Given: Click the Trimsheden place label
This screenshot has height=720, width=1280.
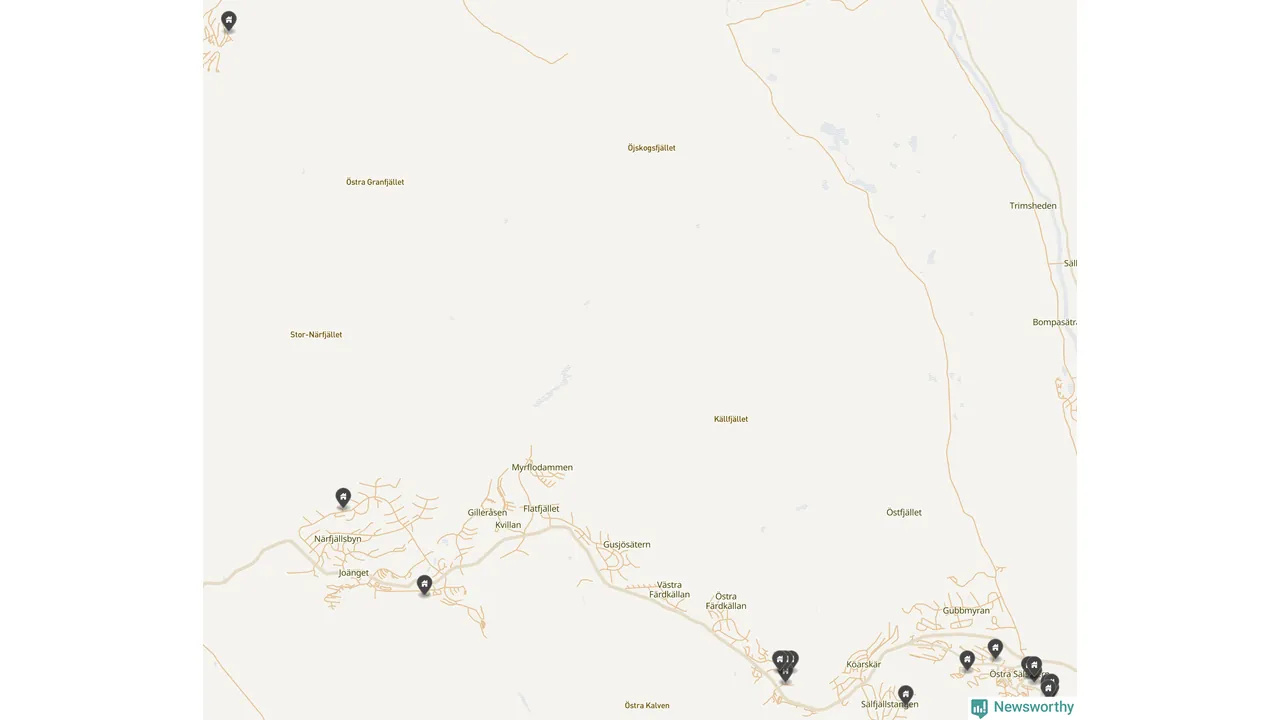Looking at the screenshot, I should coord(1033,206).
